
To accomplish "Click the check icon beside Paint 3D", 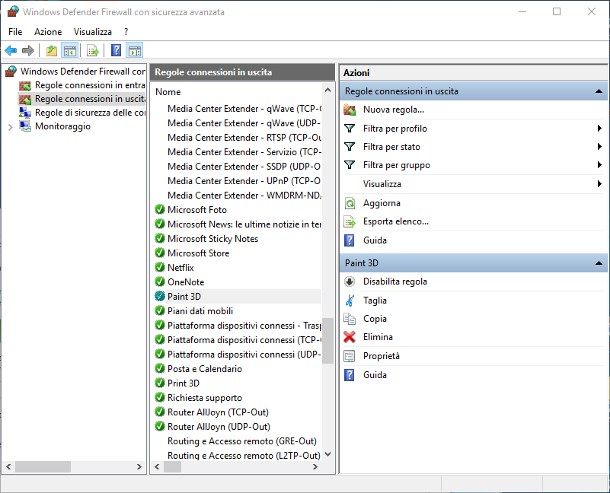I will tap(160, 296).
